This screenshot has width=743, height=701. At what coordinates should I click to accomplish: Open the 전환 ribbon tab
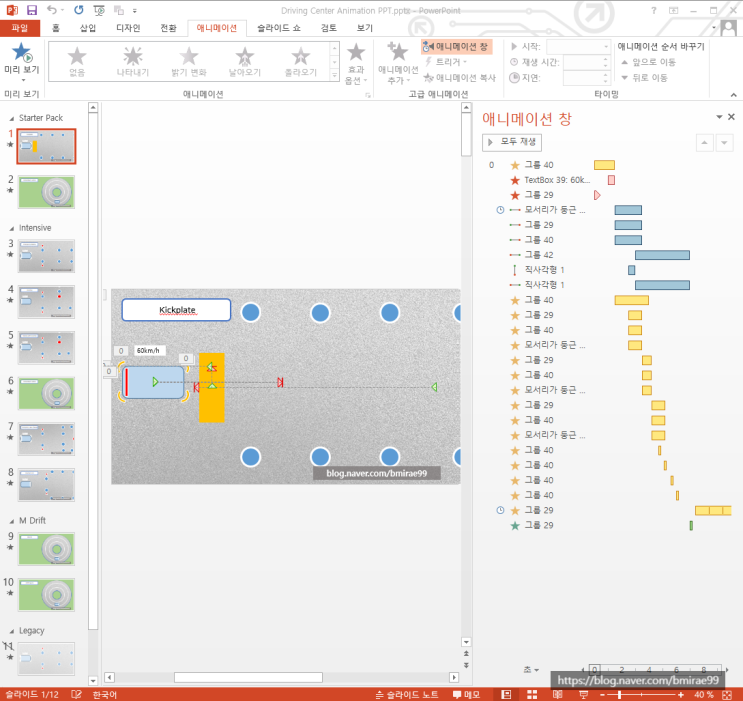pos(168,28)
